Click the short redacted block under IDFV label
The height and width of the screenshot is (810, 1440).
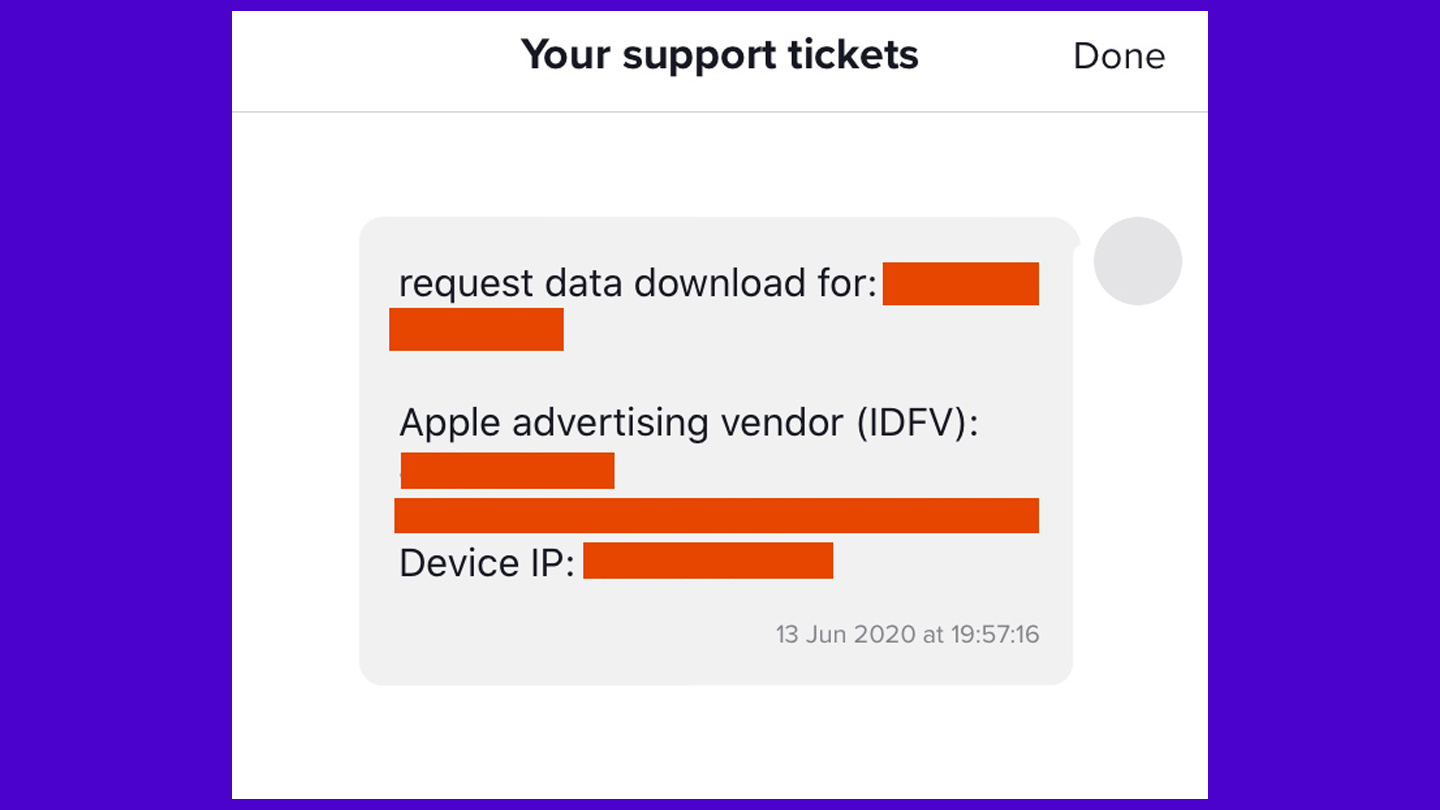point(507,470)
